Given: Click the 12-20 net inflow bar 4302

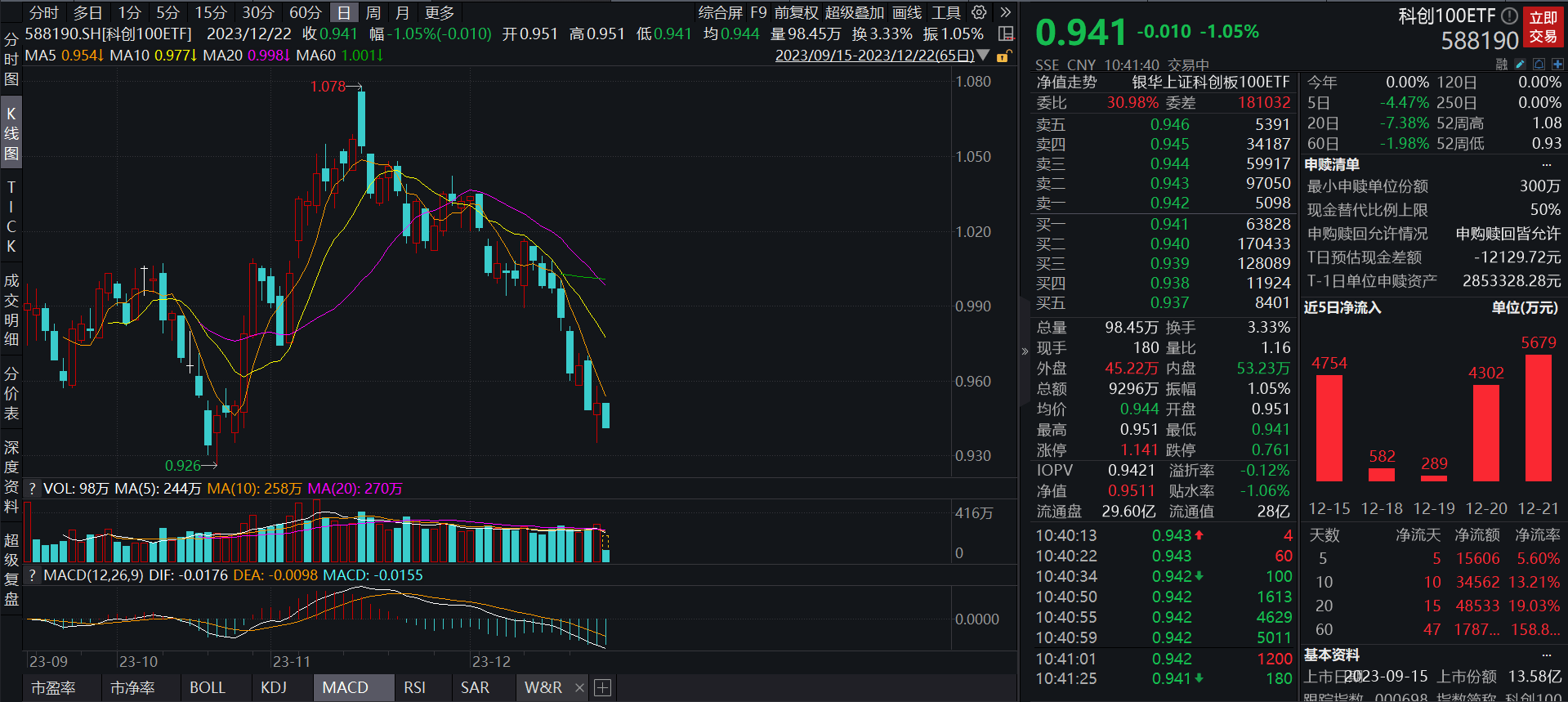Looking at the screenshot, I should 1486,433.
